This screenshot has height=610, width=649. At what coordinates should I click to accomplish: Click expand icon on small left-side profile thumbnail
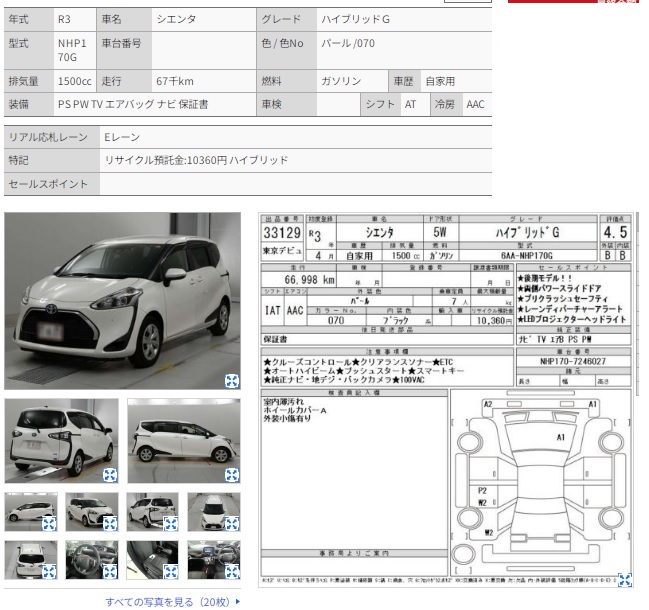tap(49, 524)
